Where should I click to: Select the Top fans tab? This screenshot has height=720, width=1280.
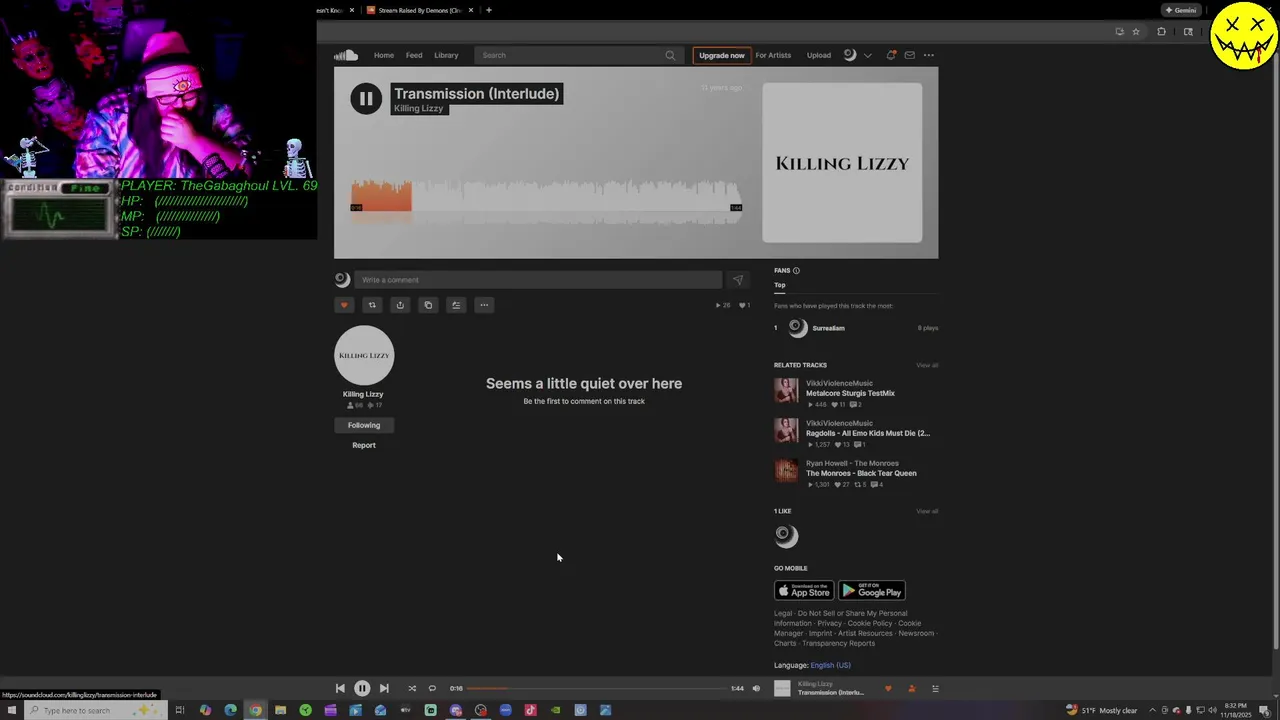779,285
